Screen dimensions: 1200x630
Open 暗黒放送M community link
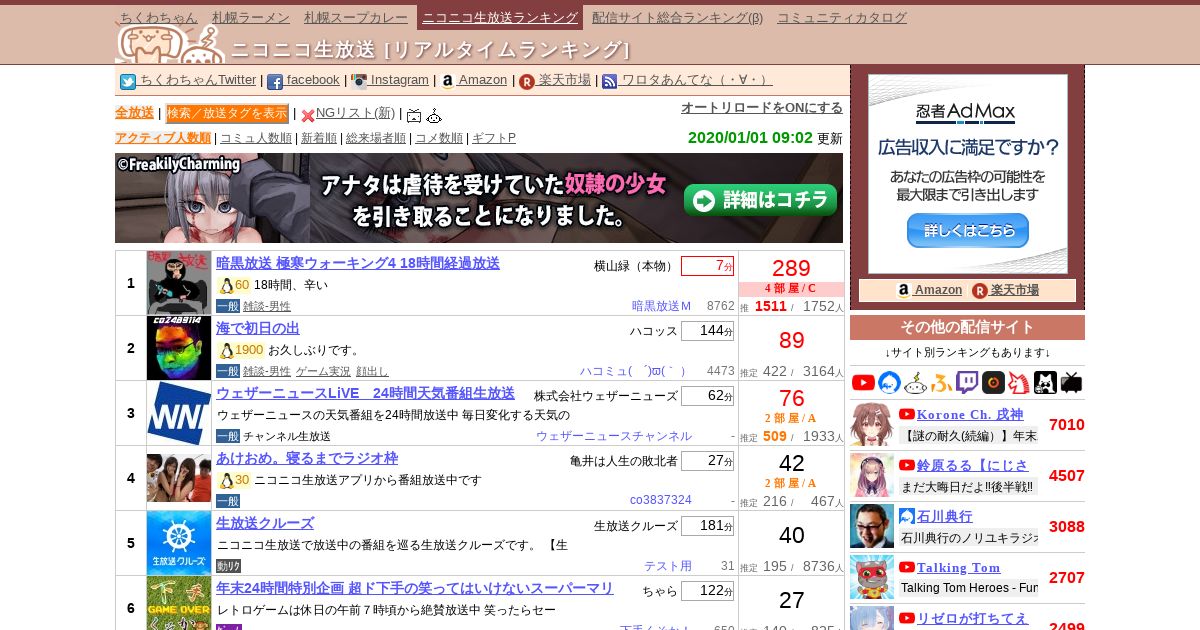coord(661,306)
